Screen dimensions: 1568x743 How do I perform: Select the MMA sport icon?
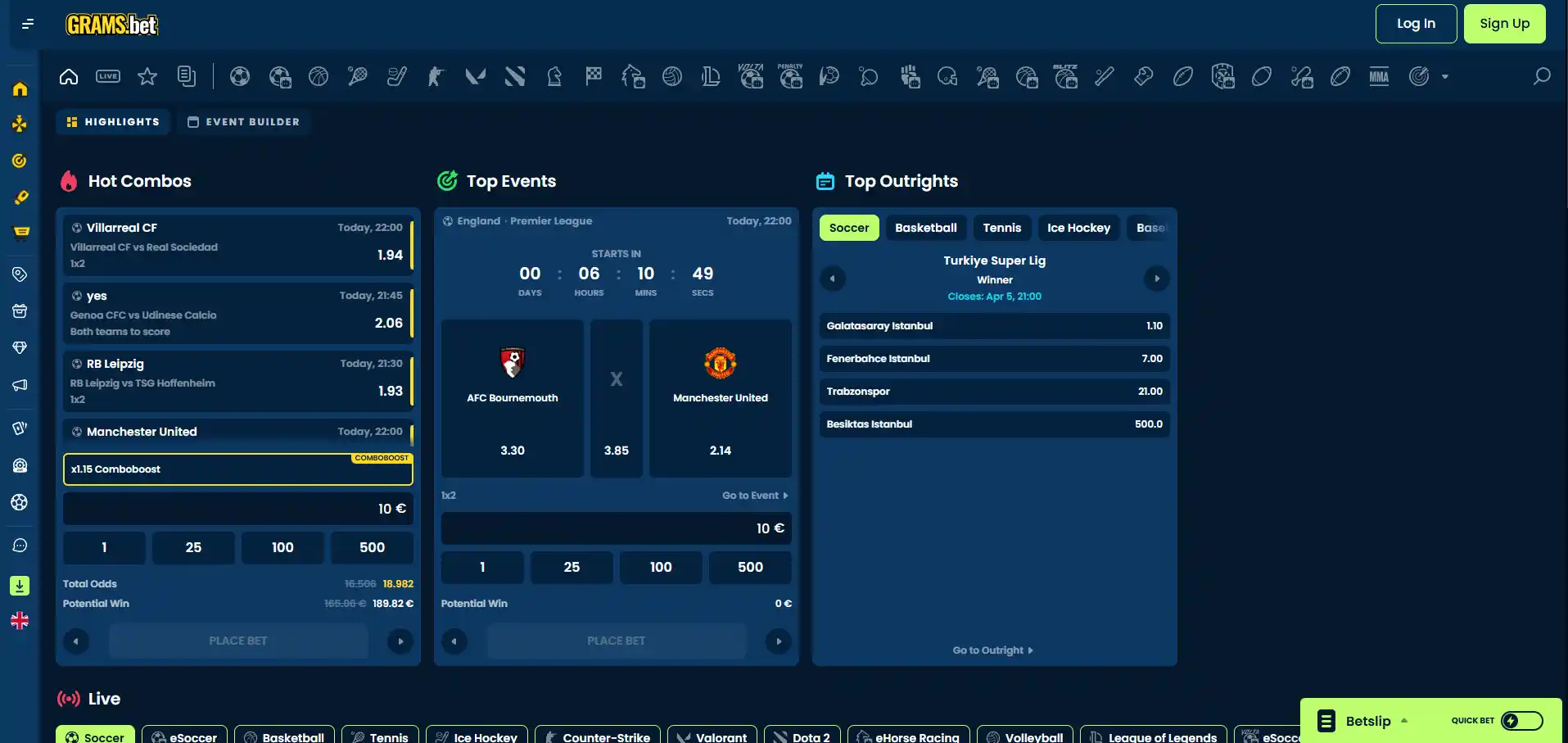(x=1380, y=76)
